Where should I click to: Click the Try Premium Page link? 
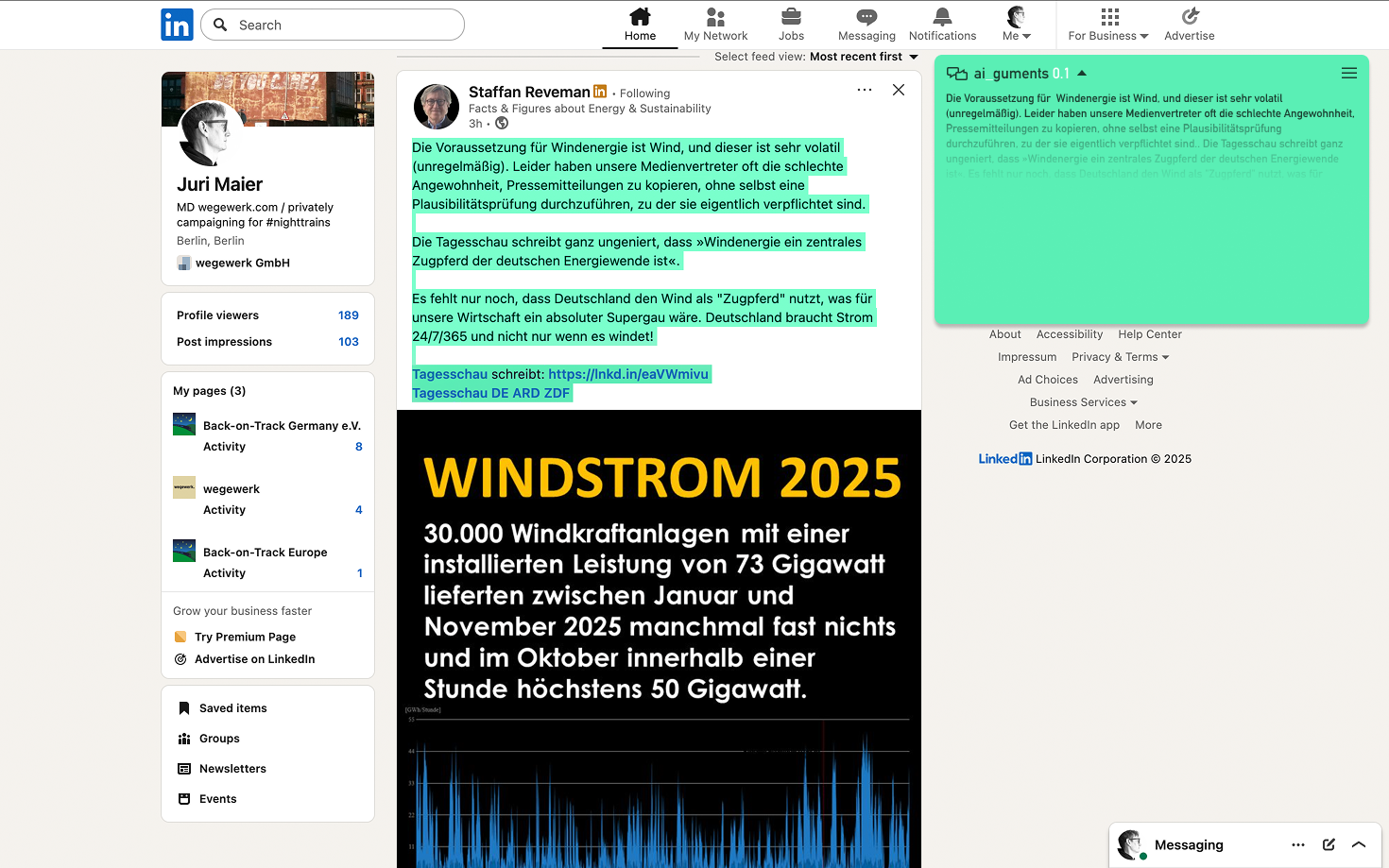245,638
